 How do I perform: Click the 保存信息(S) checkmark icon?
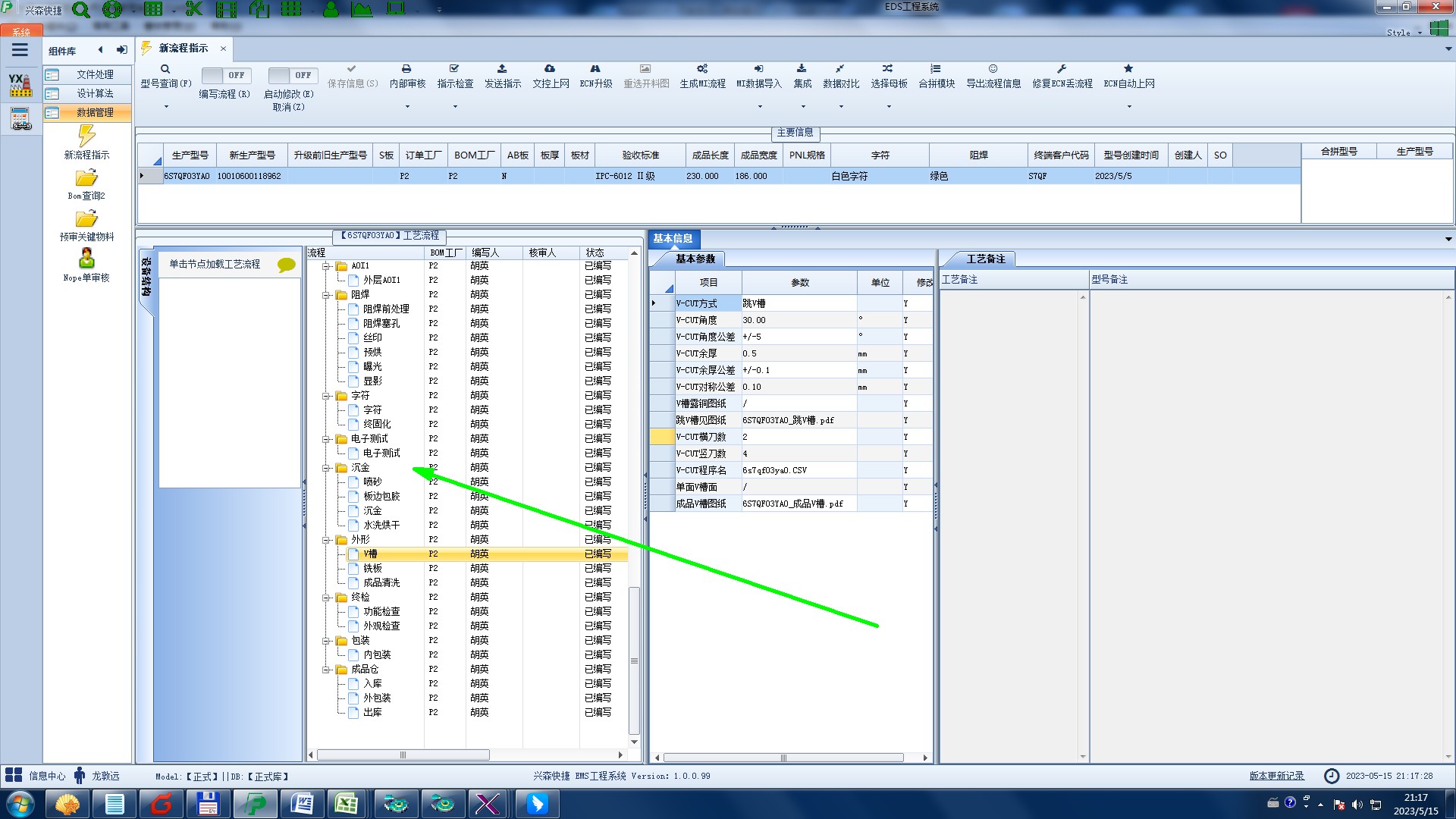click(351, 69)
